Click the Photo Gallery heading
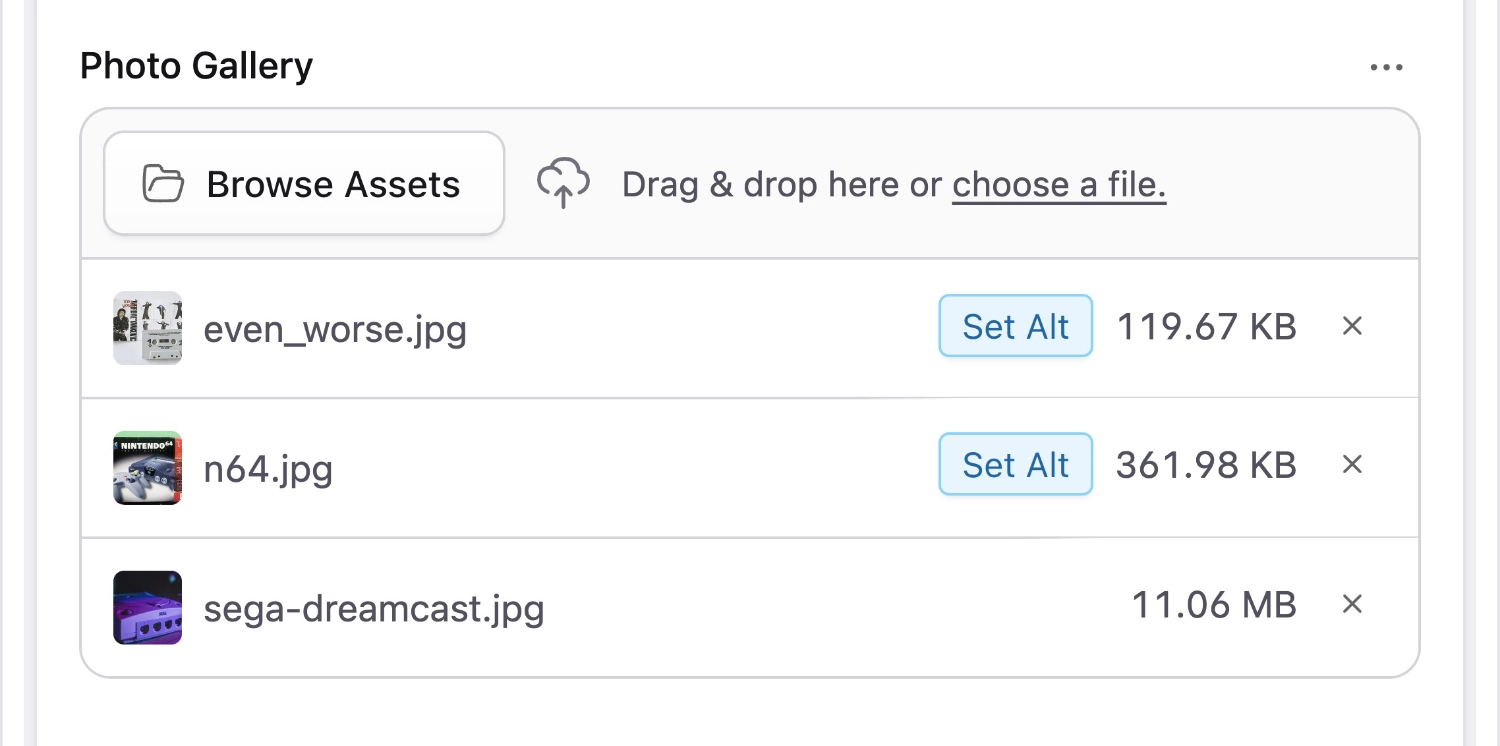The width and height of the screenshot is (1500, 746). point(196,65)
